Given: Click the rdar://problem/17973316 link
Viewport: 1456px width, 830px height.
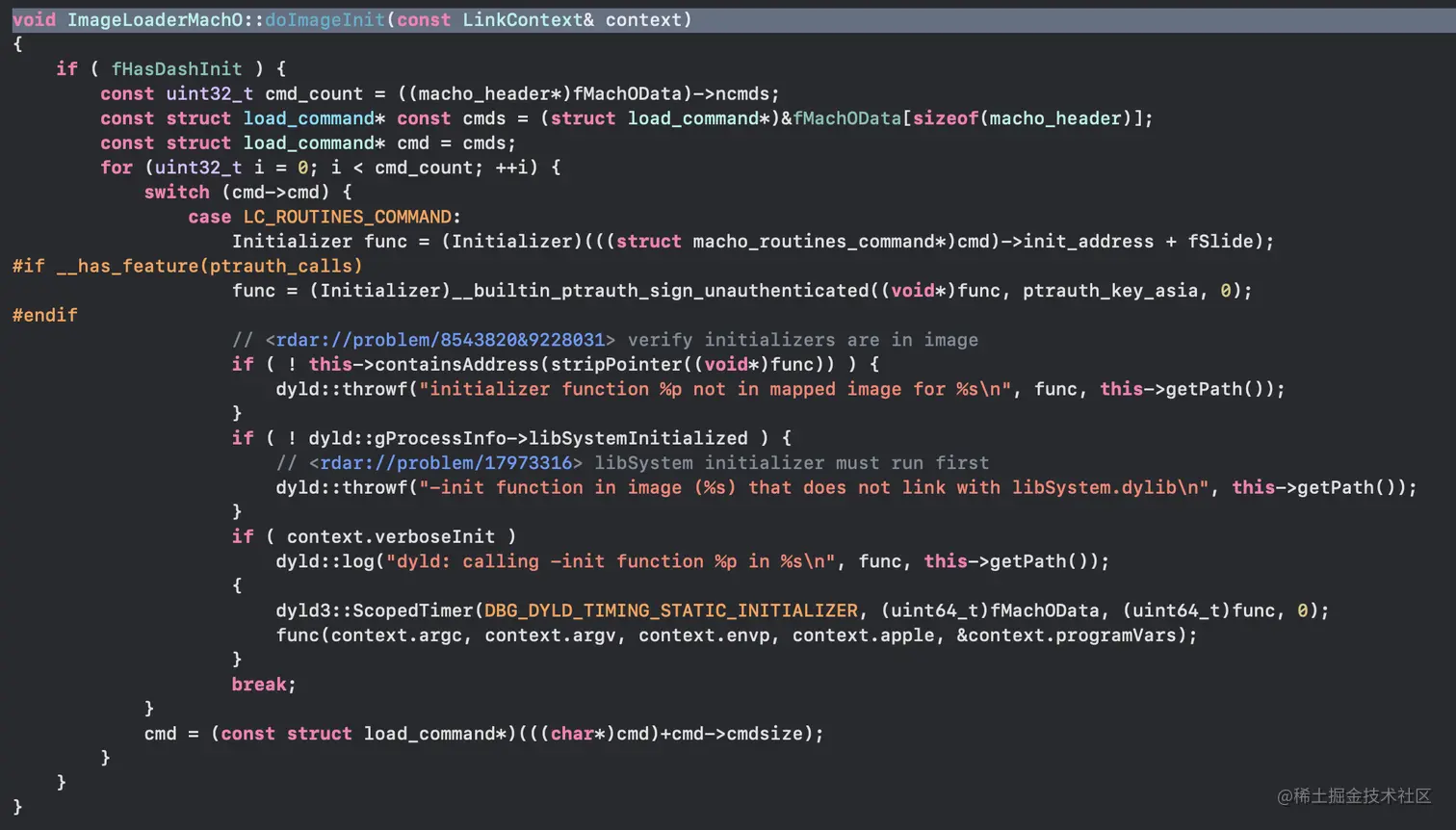Looking at the screenshot, I should [446, 463].
